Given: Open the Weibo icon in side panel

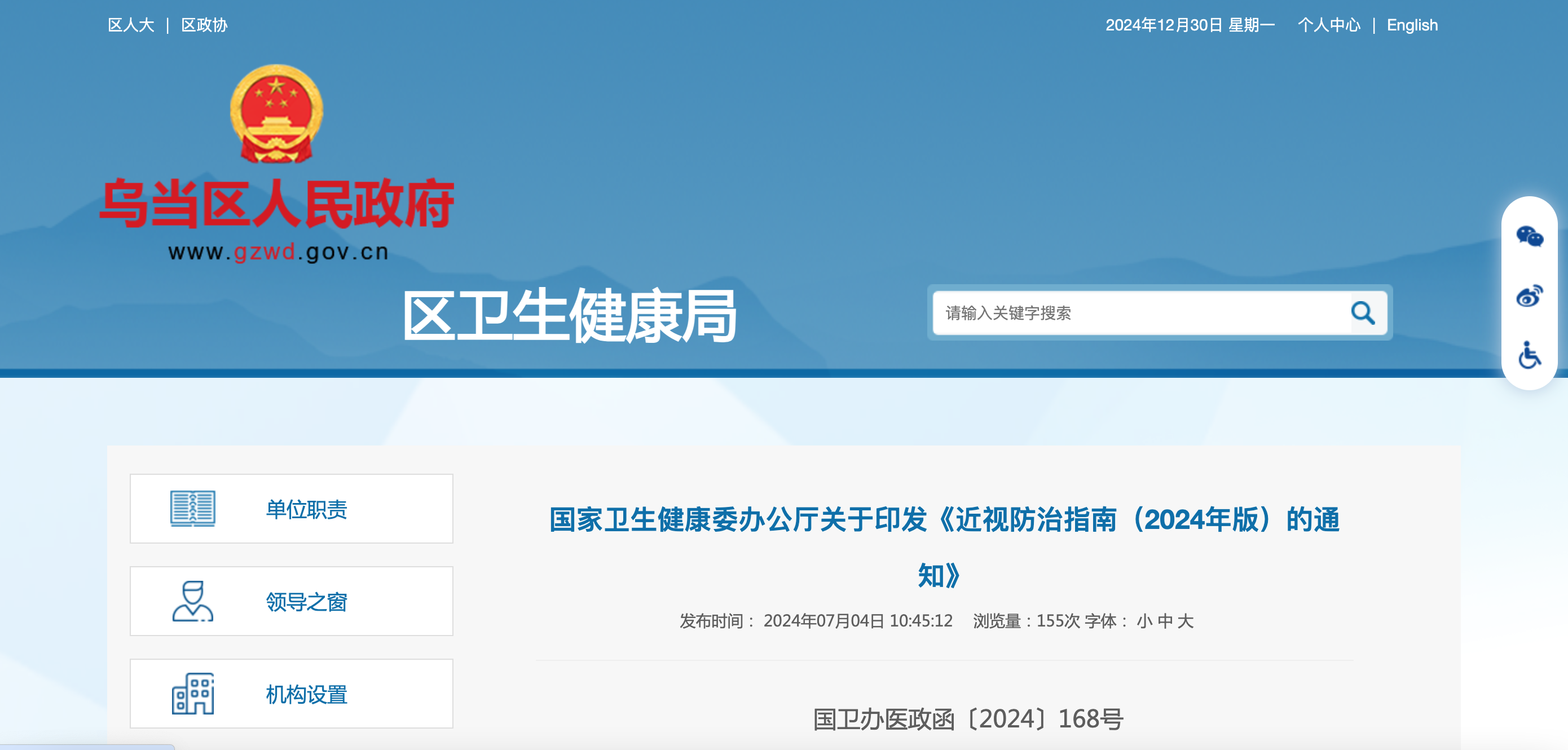Looking at the screenshot, I should [x=1529, y=295].
